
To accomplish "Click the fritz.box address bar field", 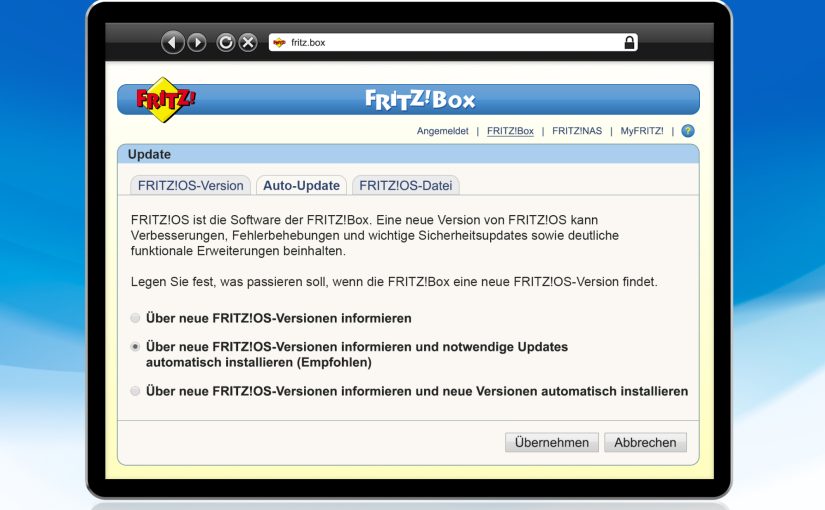I will [453, 42].
